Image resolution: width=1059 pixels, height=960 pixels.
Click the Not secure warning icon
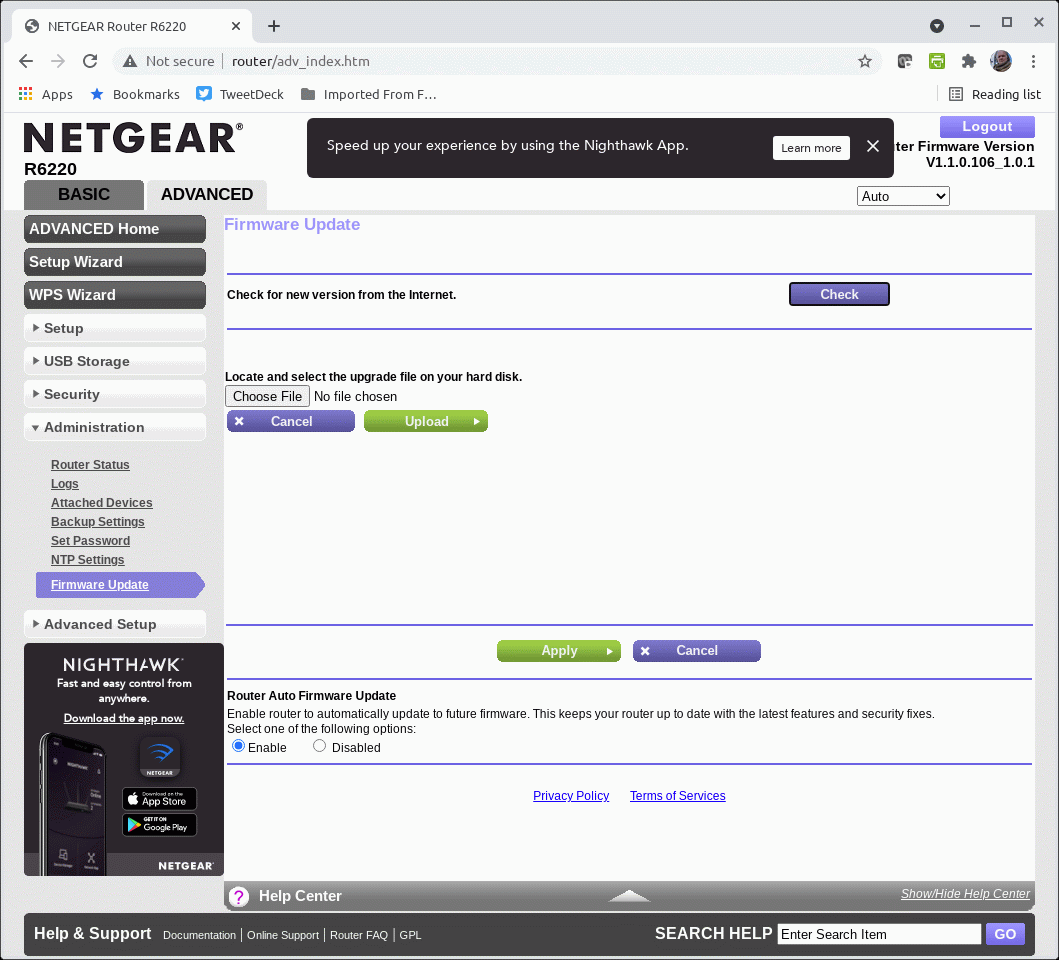point(130,61)
